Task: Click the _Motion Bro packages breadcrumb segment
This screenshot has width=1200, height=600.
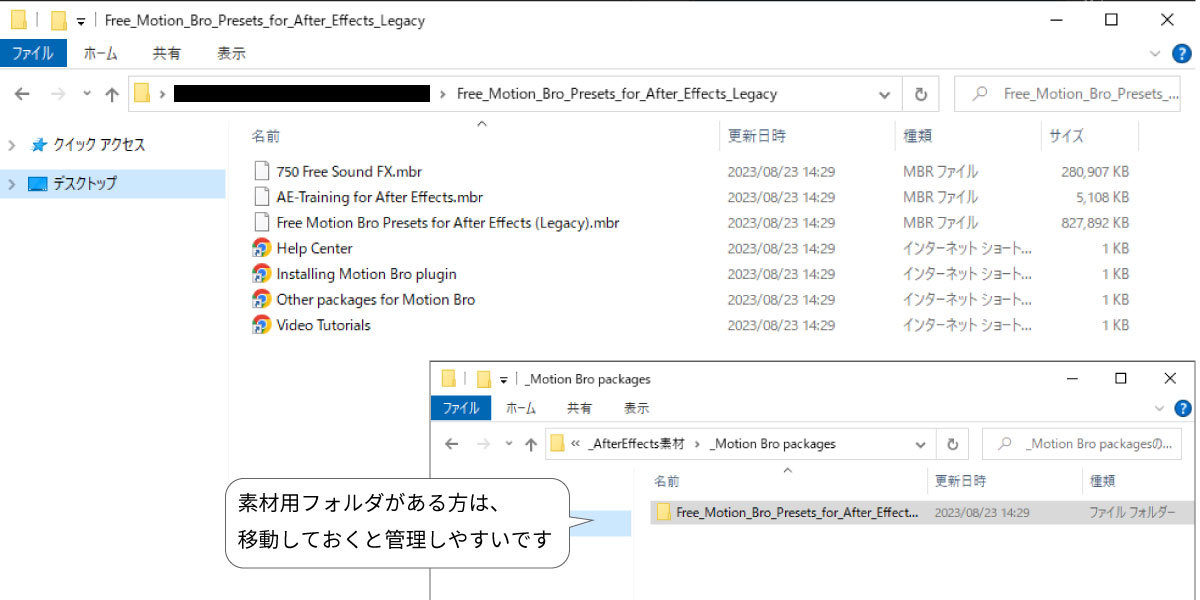Action: 773,444
